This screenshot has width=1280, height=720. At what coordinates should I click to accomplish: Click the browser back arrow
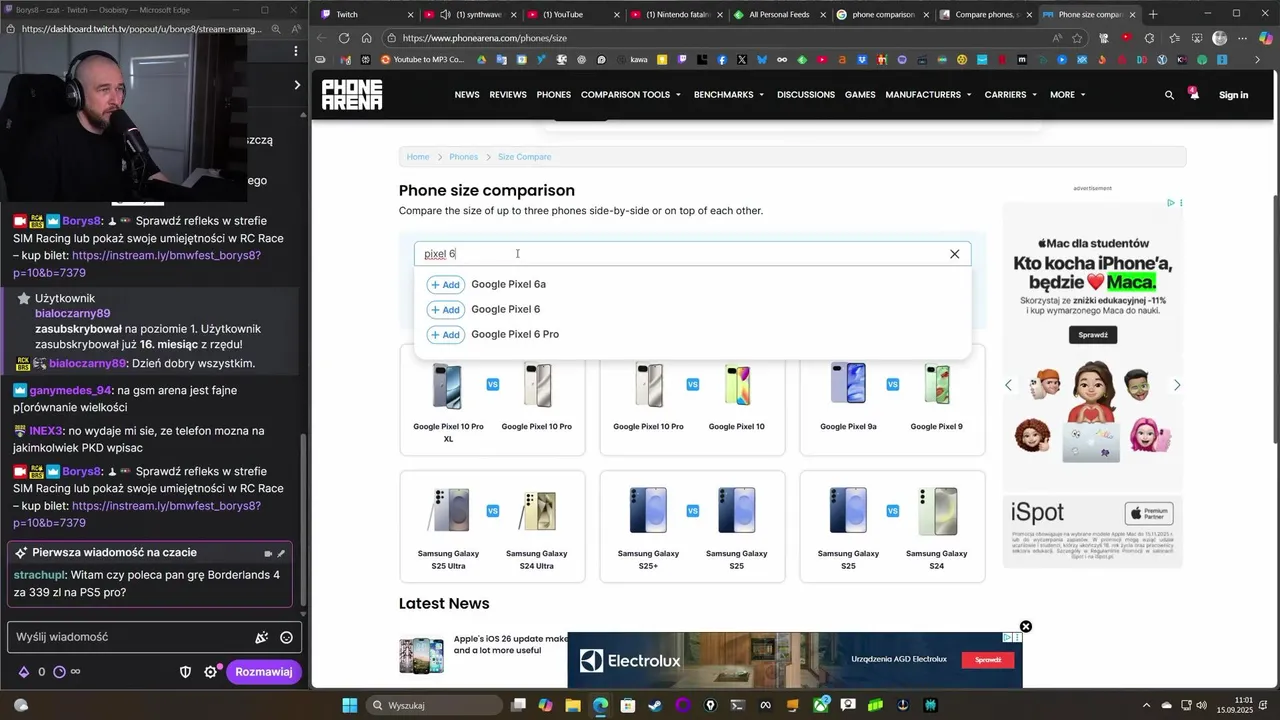tap(321, 38)
